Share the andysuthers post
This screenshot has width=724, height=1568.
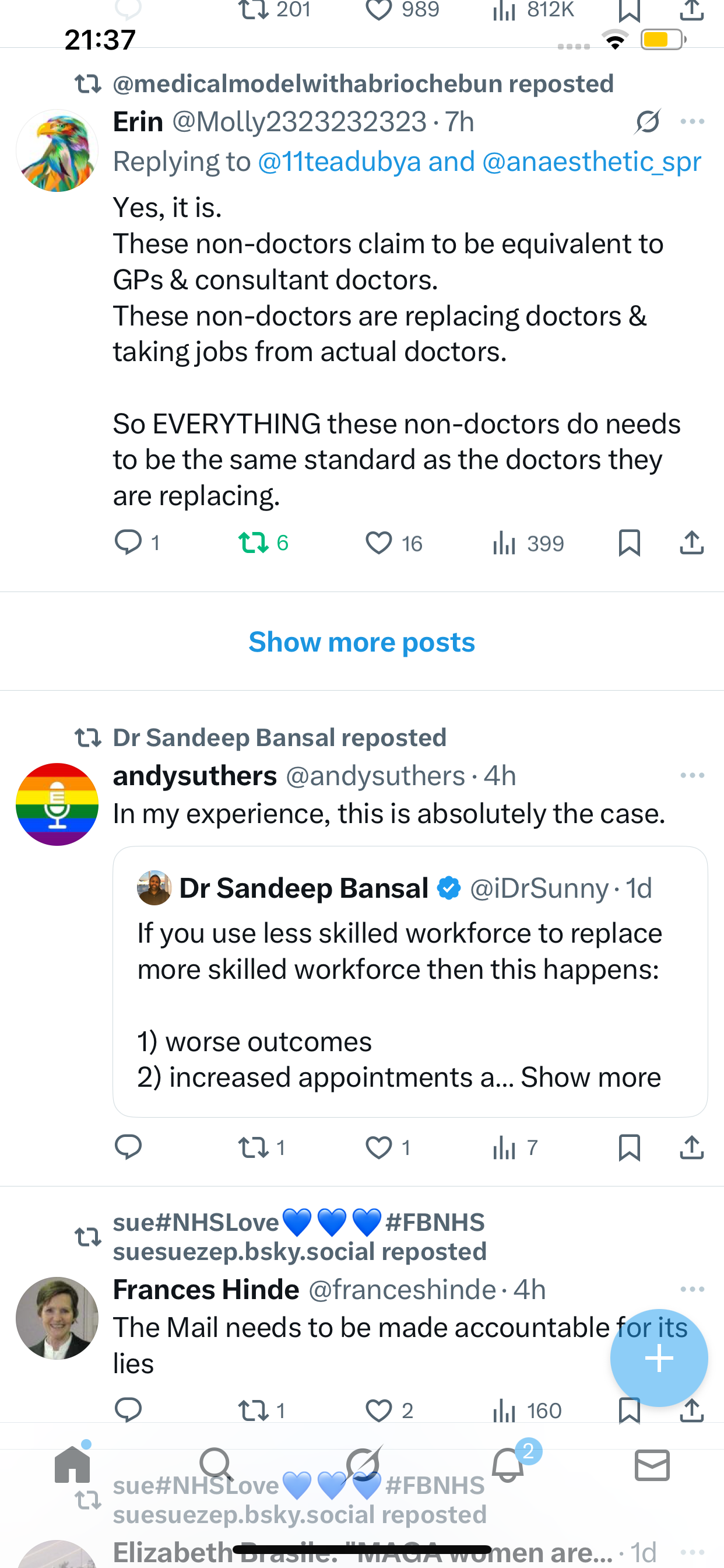(692, 1147)
